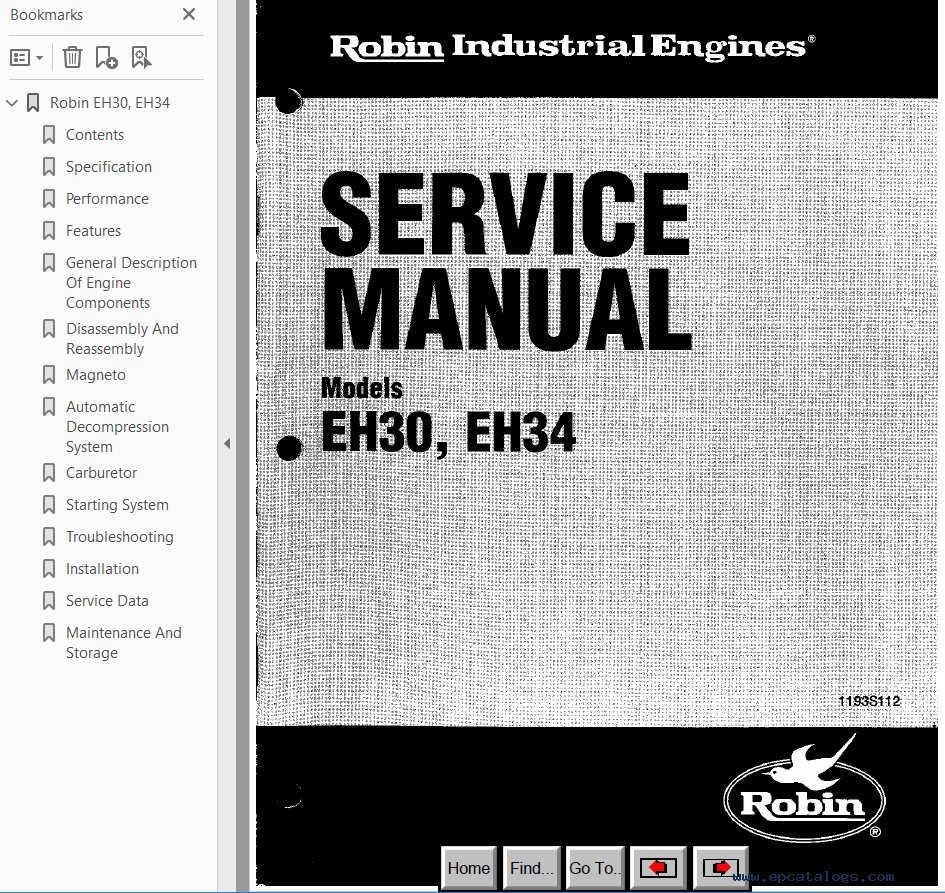Jump to Automatic Decompression System bookmark
Viewport: 945px width, 893px height.
point(118,427)
